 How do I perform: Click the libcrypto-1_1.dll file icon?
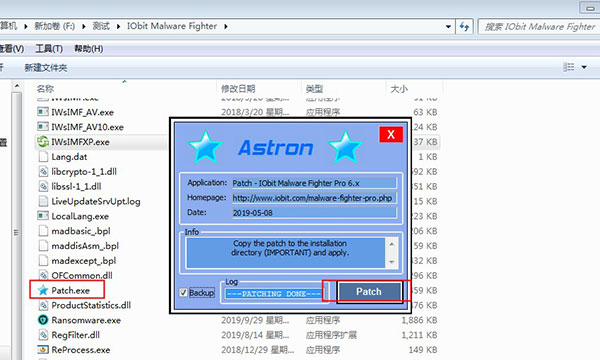[43, 171]
